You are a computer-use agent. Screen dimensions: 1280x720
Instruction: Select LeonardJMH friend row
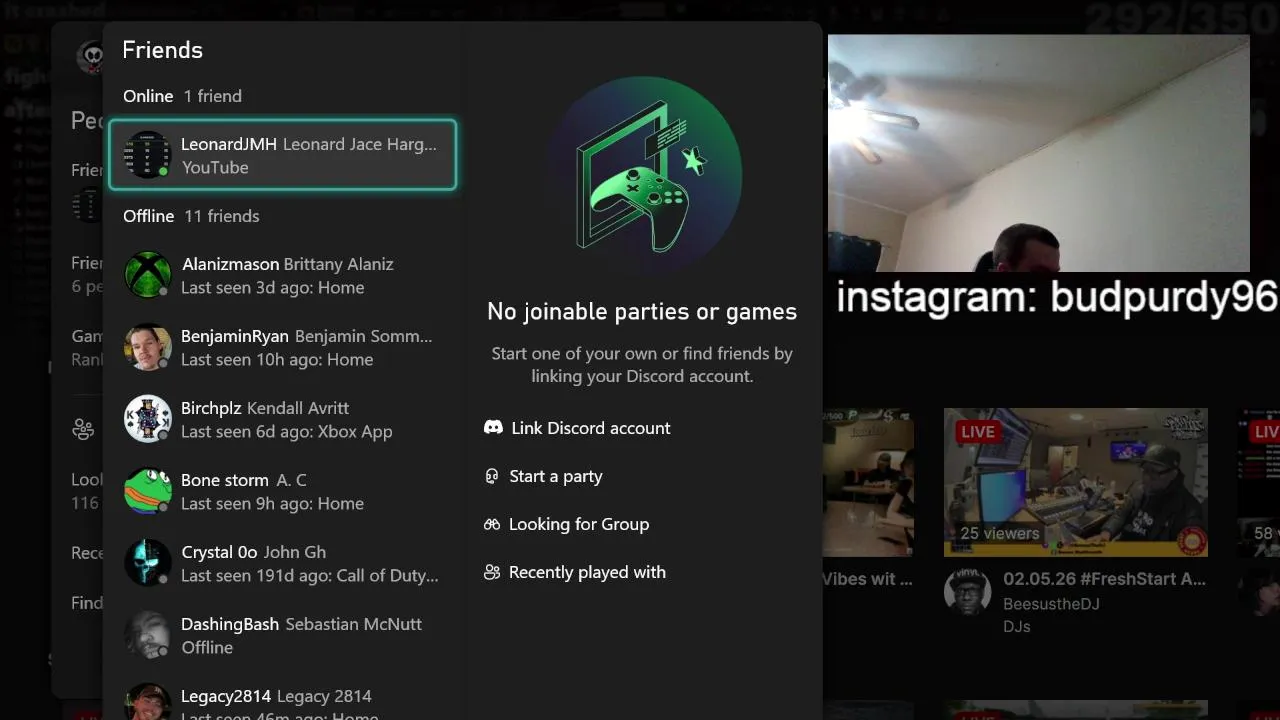coord(282,155)
